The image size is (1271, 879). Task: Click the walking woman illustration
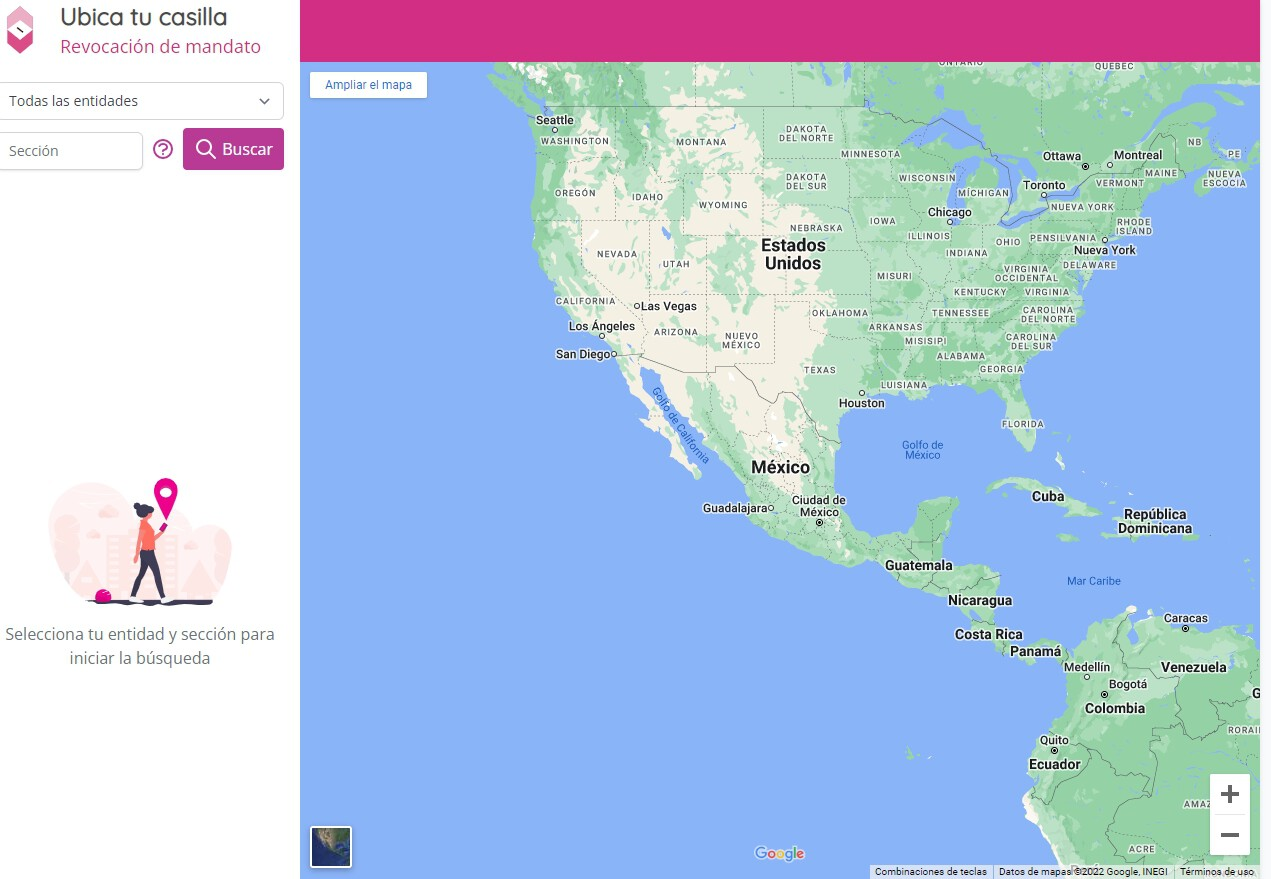tap(140, 541)
